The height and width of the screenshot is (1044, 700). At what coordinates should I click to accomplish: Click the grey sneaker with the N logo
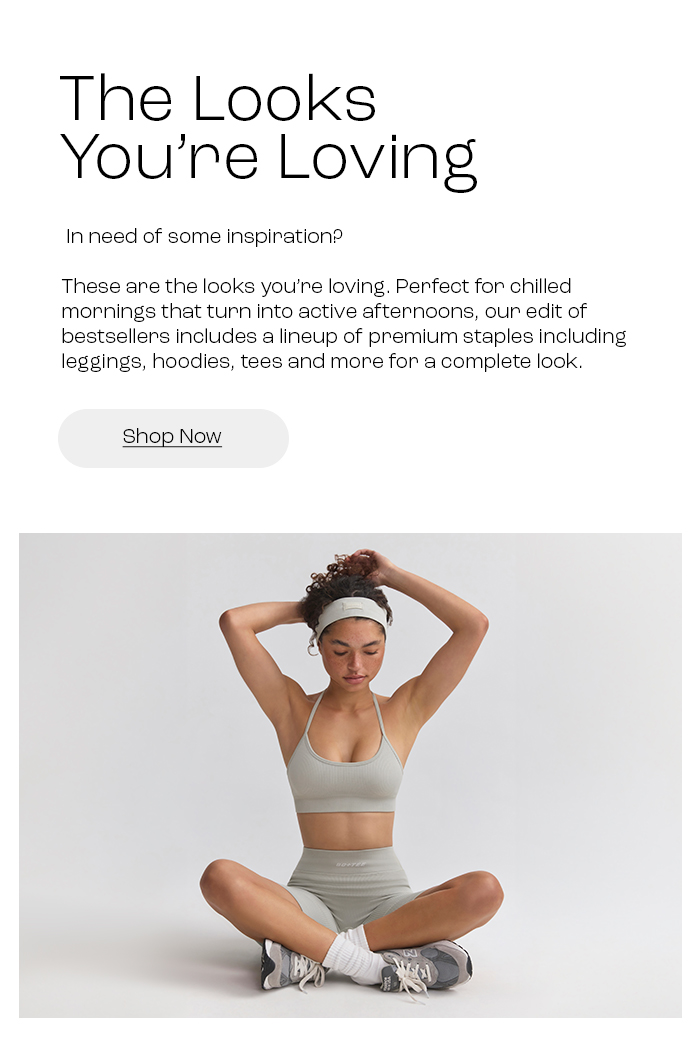(425, 967)
